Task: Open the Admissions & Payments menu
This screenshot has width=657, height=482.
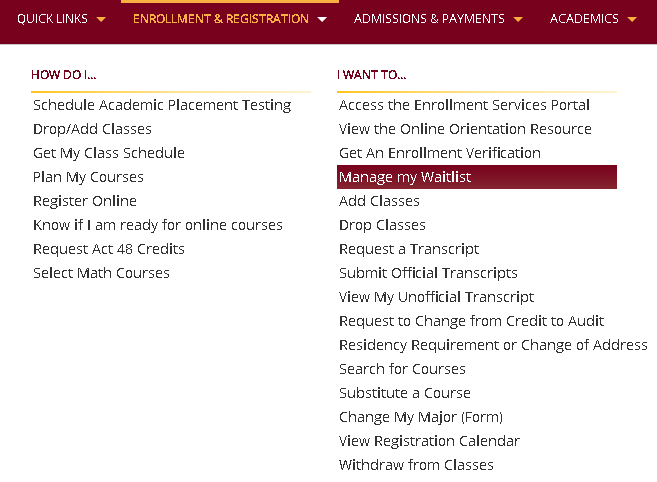Action: click(x=429, y=19)
